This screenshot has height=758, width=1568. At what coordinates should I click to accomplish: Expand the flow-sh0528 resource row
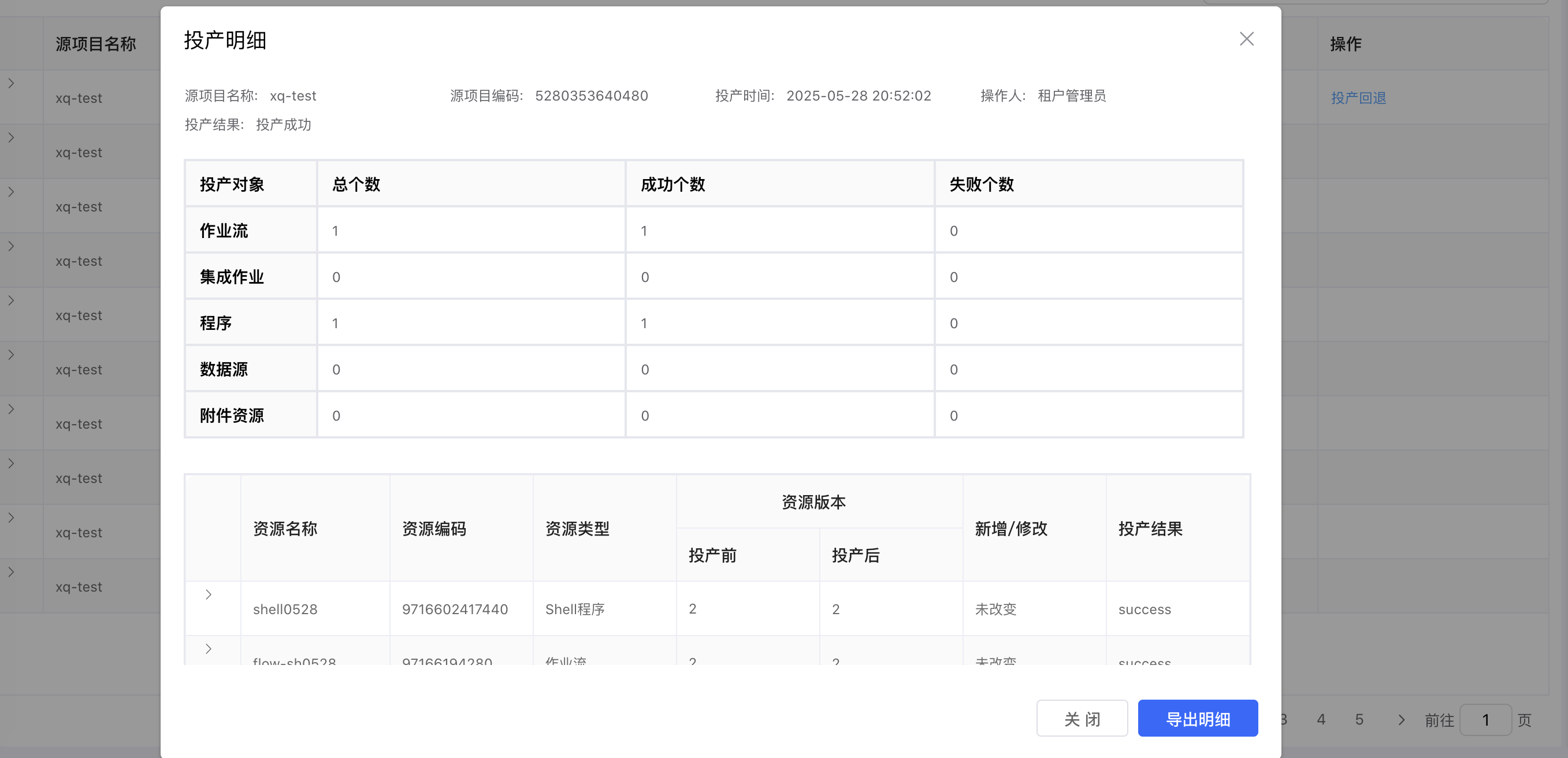coord(208,648)
